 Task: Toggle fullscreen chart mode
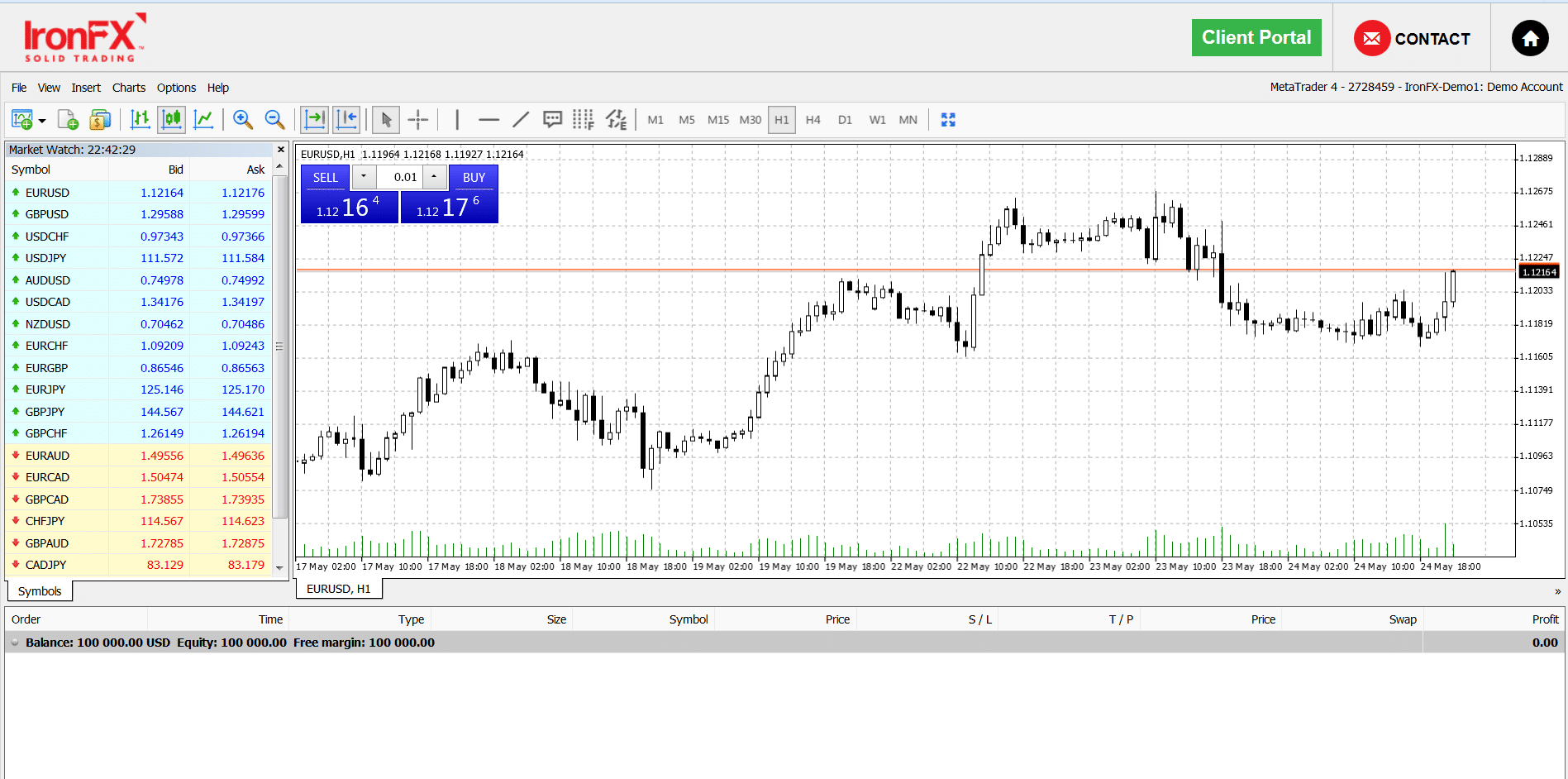(948, 120)
